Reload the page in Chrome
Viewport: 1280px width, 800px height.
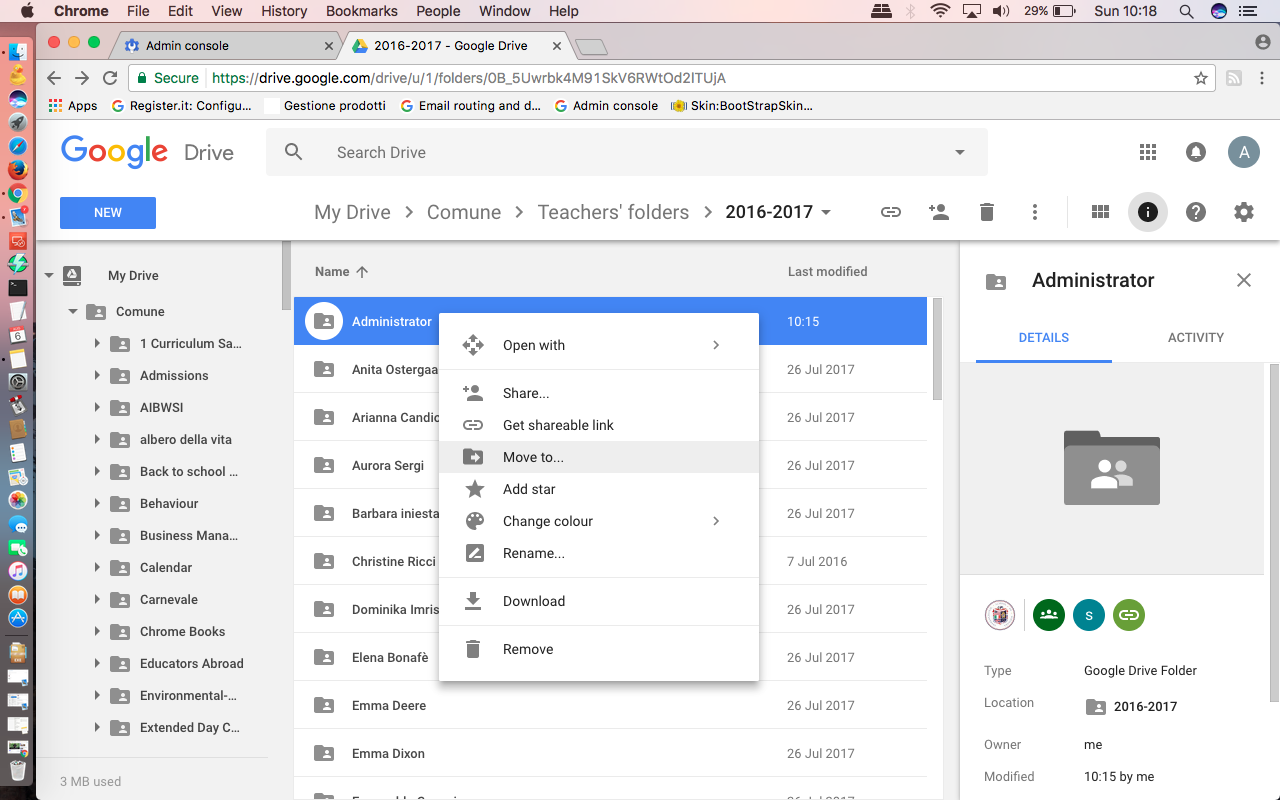pyautogui.click(x=110, y=78)
